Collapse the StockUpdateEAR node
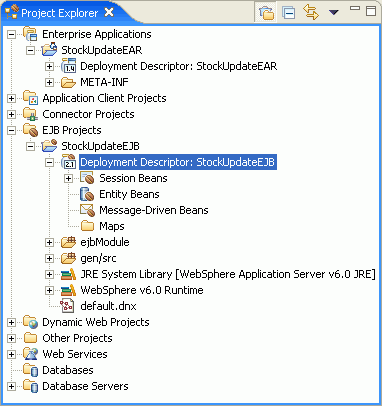The image size is (382, 406). [x=30, y=50]
